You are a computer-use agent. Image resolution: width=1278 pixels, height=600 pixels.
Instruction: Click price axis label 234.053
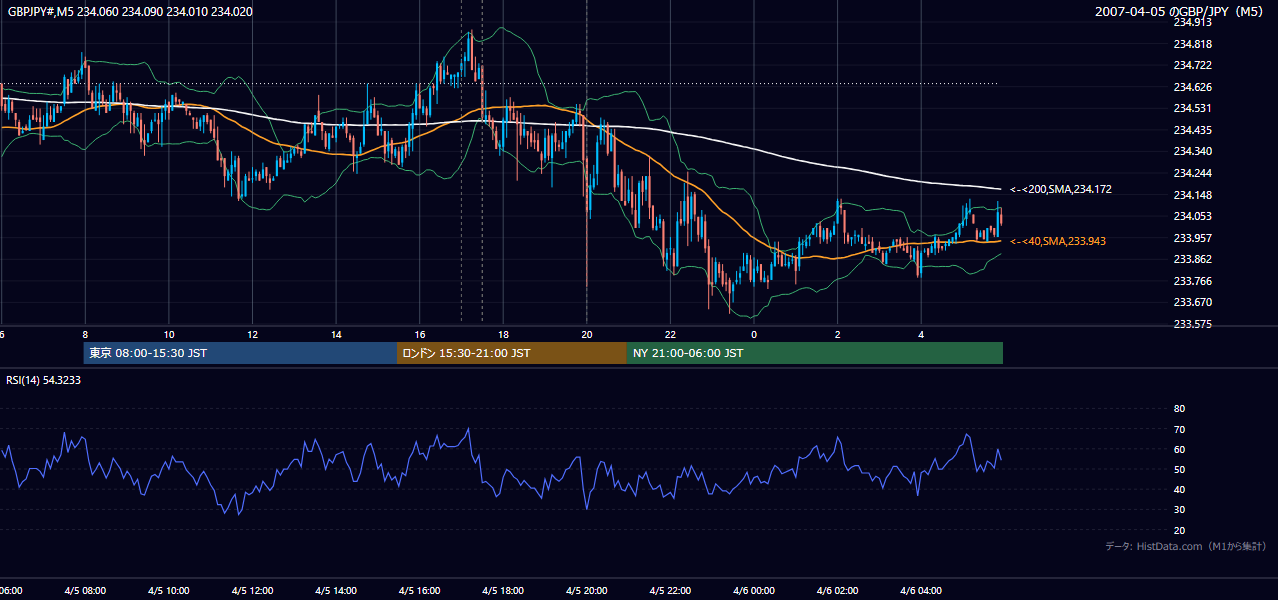tap(1193, 216)
